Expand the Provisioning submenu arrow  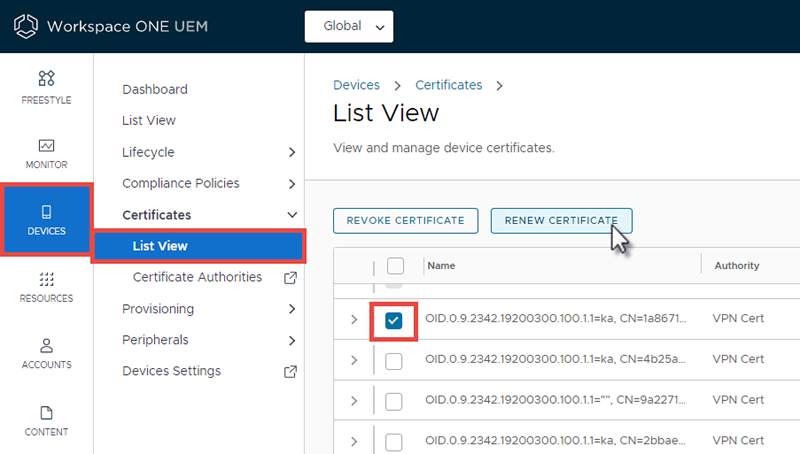point(292,309)
